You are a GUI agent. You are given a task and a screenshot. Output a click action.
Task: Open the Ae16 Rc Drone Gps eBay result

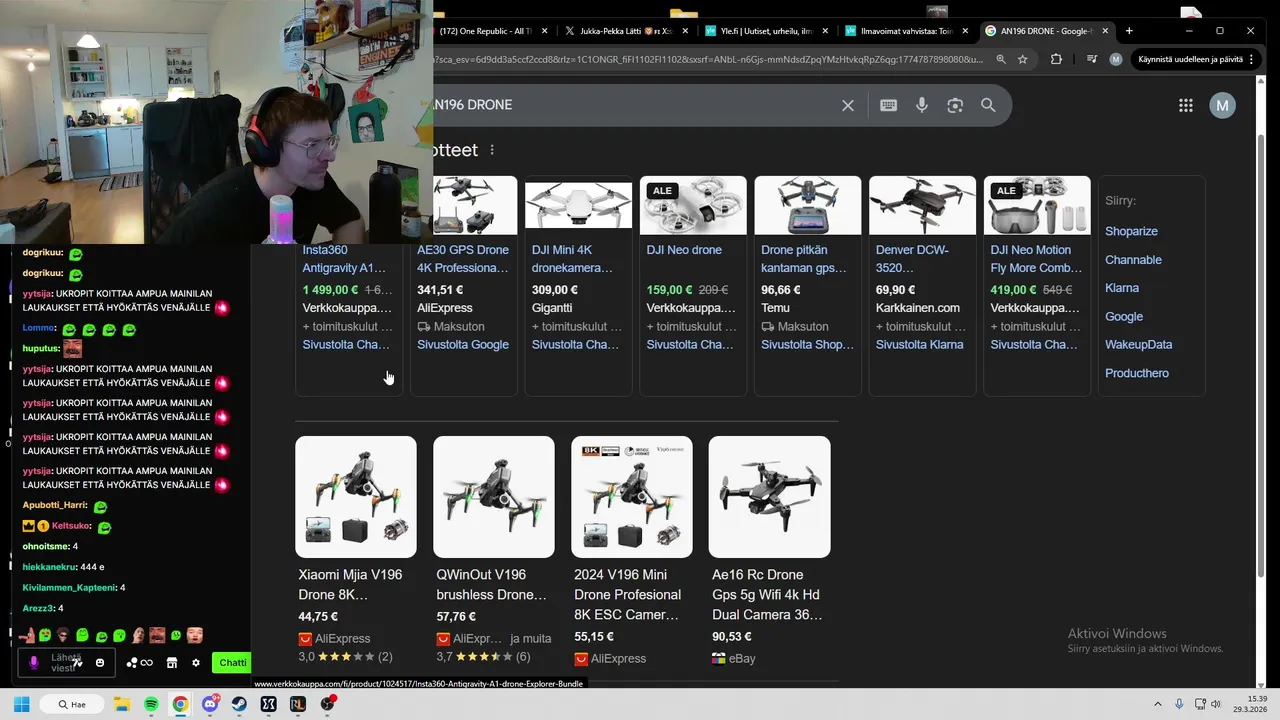[767, 594]
